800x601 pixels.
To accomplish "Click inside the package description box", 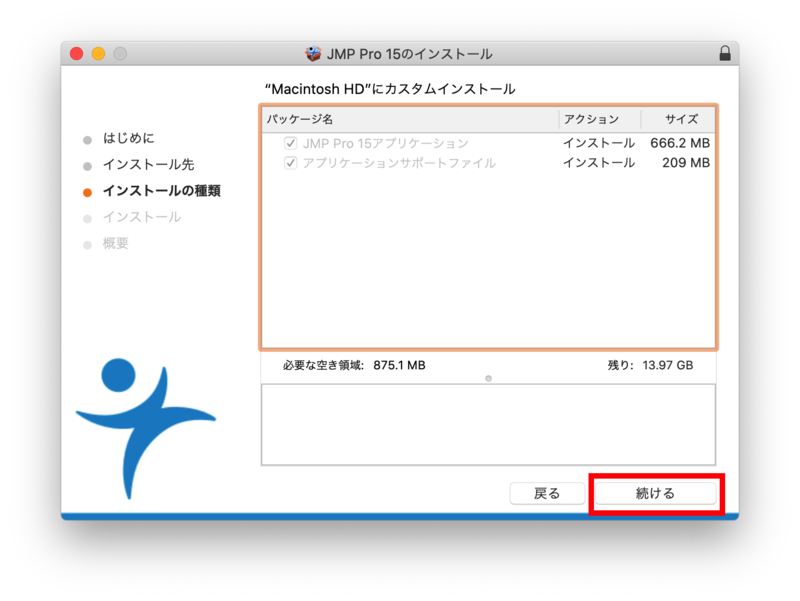I will point(488,425).
